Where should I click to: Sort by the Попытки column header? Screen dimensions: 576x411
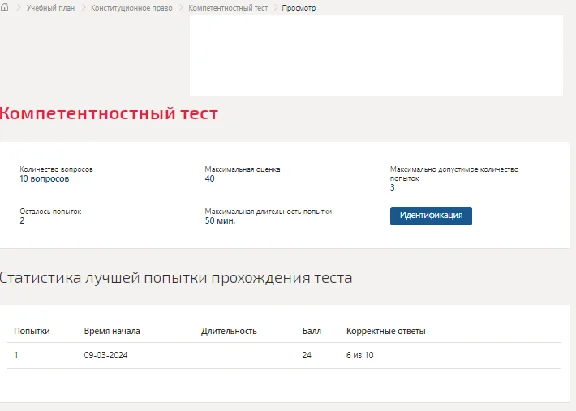32,331
